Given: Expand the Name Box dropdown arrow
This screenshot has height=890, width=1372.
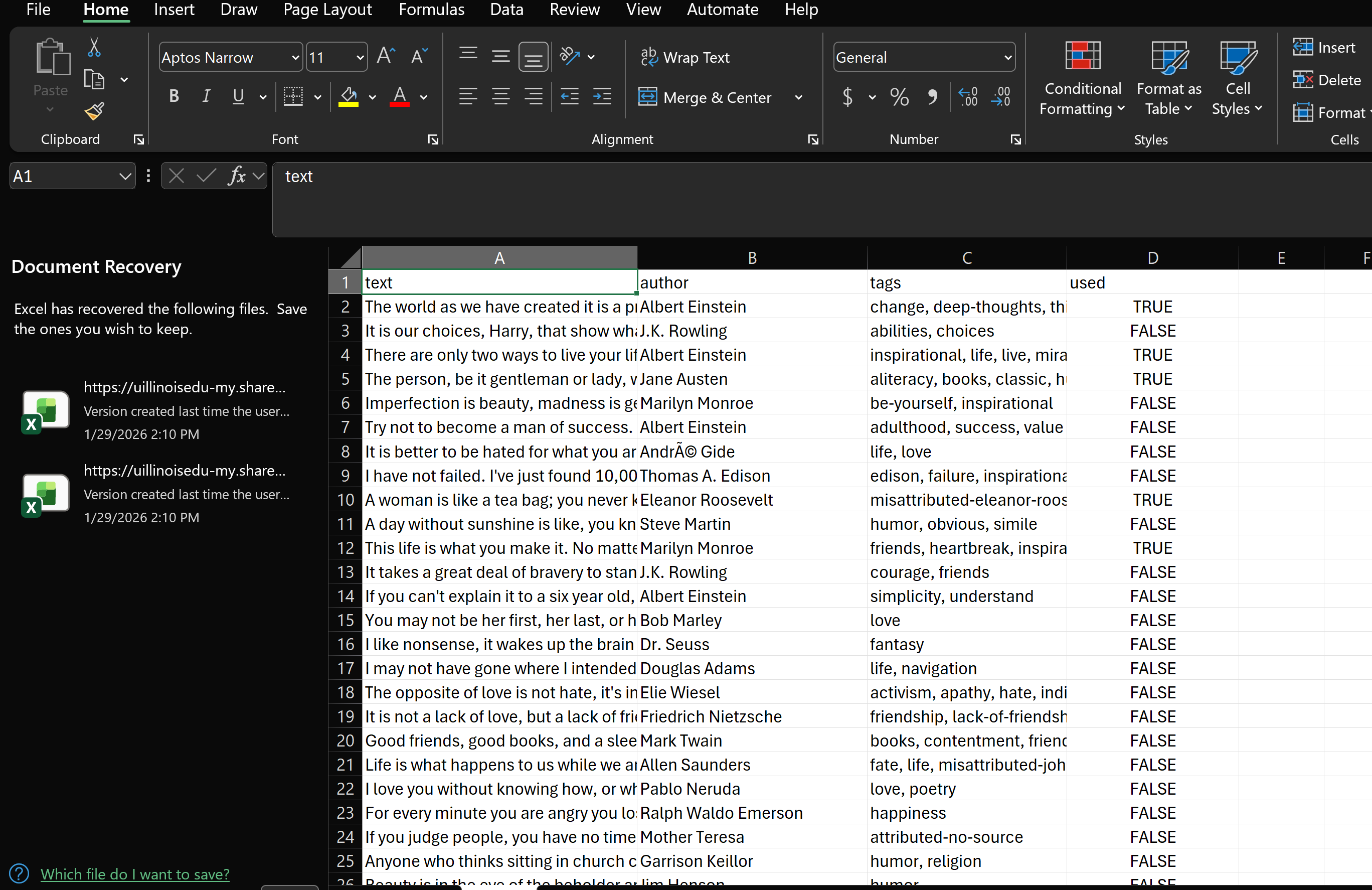Looking at the screenshot, I should click(124, 176).
